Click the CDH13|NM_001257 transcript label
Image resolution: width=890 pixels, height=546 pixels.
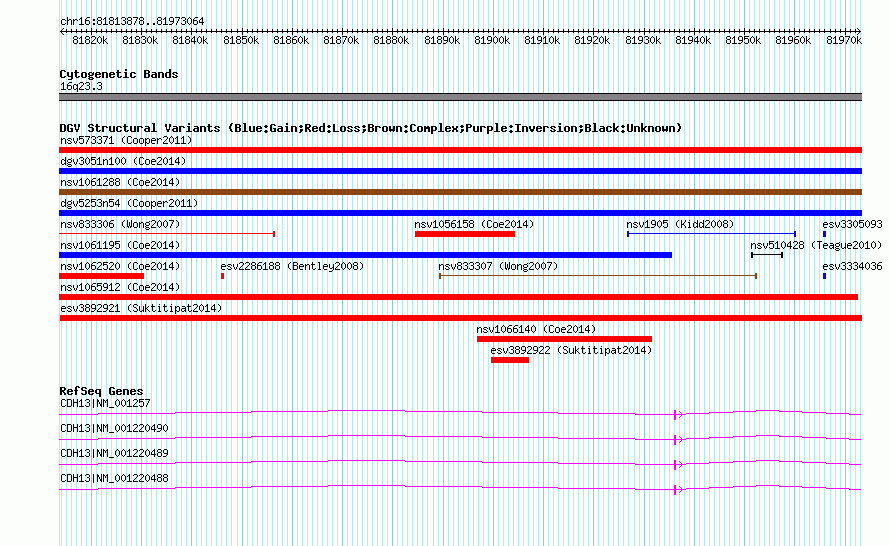pos(105,403)
